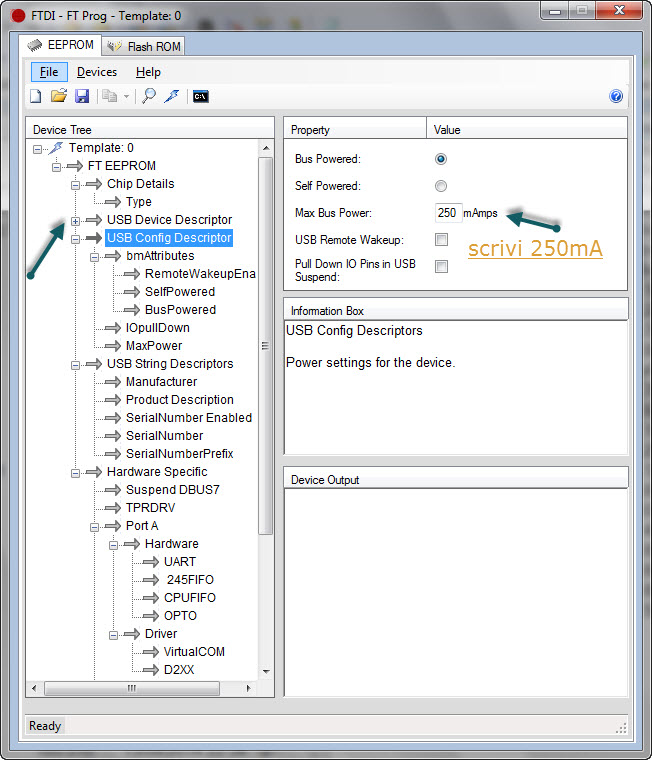Select Product Description tree item
Screen dimensions: 652x760
pyautogui.click(x=180, y=400)
